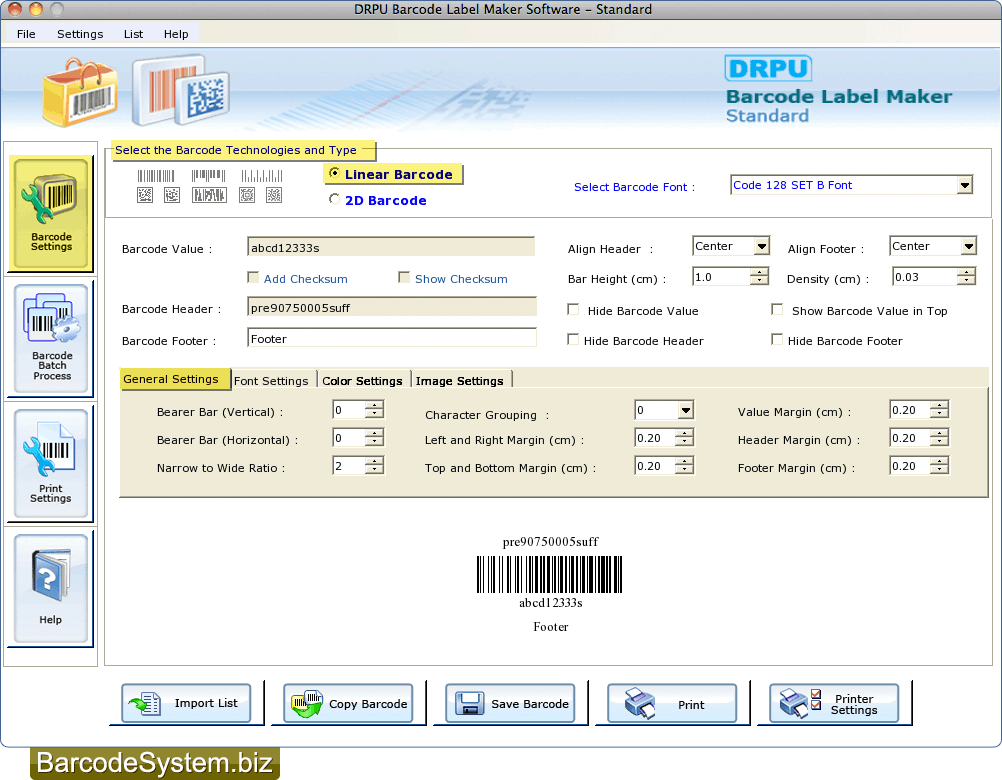Open the Barcode Settings sidebar panel
The width and height of the screenshot is (1002, 780).
click(x=51, y=214)
